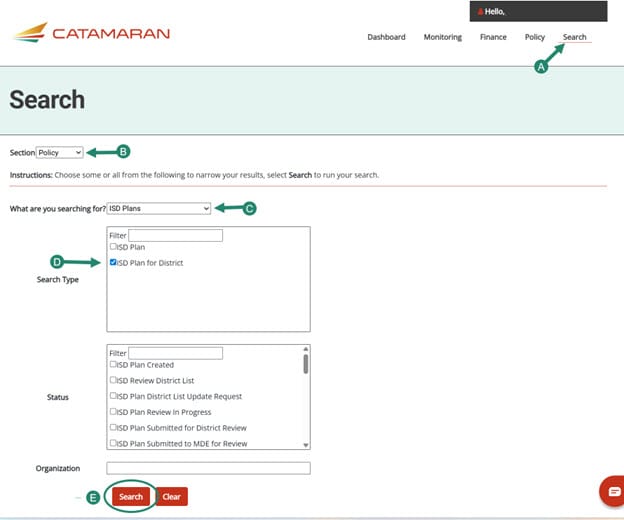Check ISD Review District List status
This screenshot has height=520, width=624.
(x=113, y=380)
